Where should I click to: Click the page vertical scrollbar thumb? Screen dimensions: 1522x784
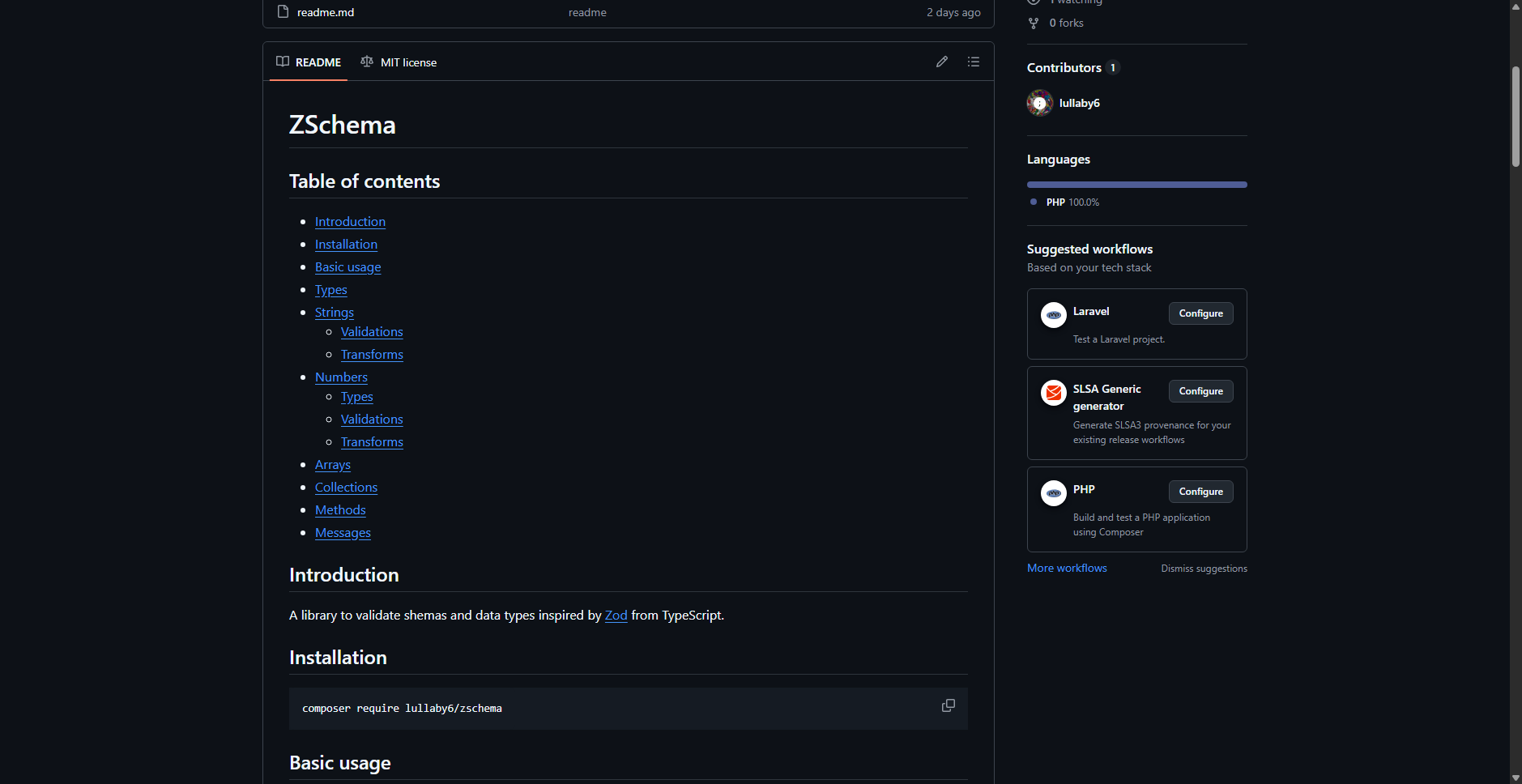[1516, 117]
